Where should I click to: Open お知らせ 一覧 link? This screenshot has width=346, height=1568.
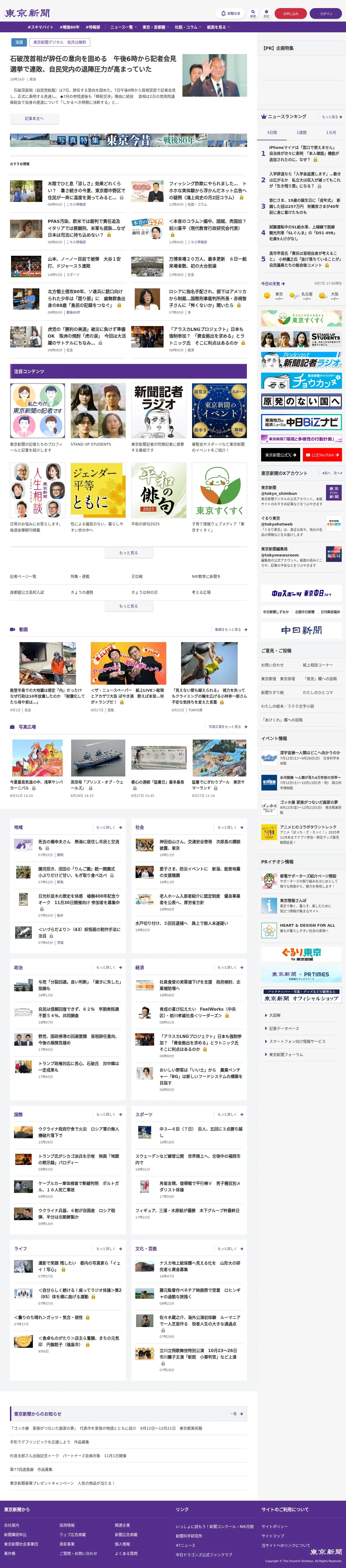coord(236,1413)
